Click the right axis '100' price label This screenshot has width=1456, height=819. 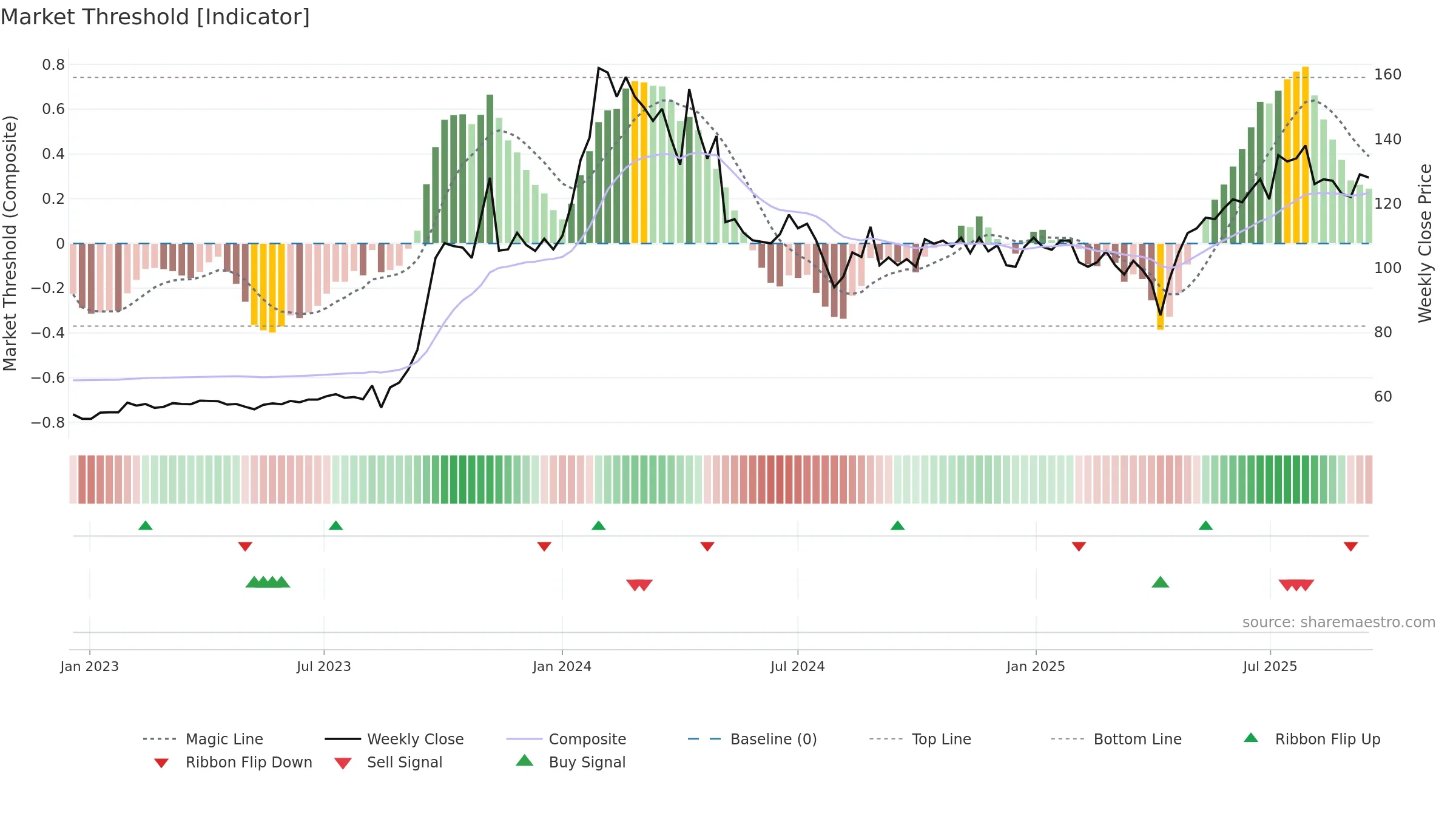1388,268
